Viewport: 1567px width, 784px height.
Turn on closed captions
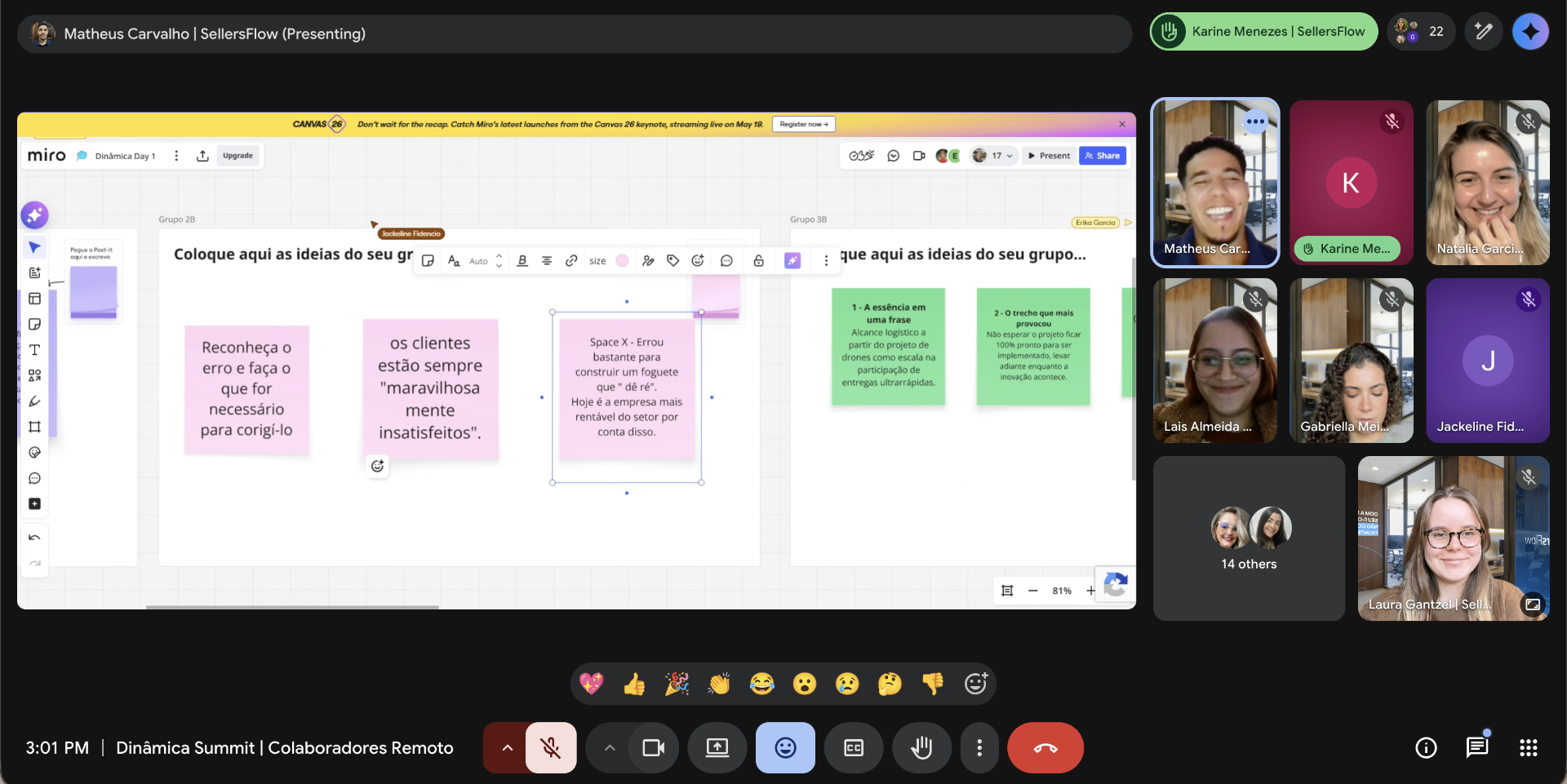point(854,747)
